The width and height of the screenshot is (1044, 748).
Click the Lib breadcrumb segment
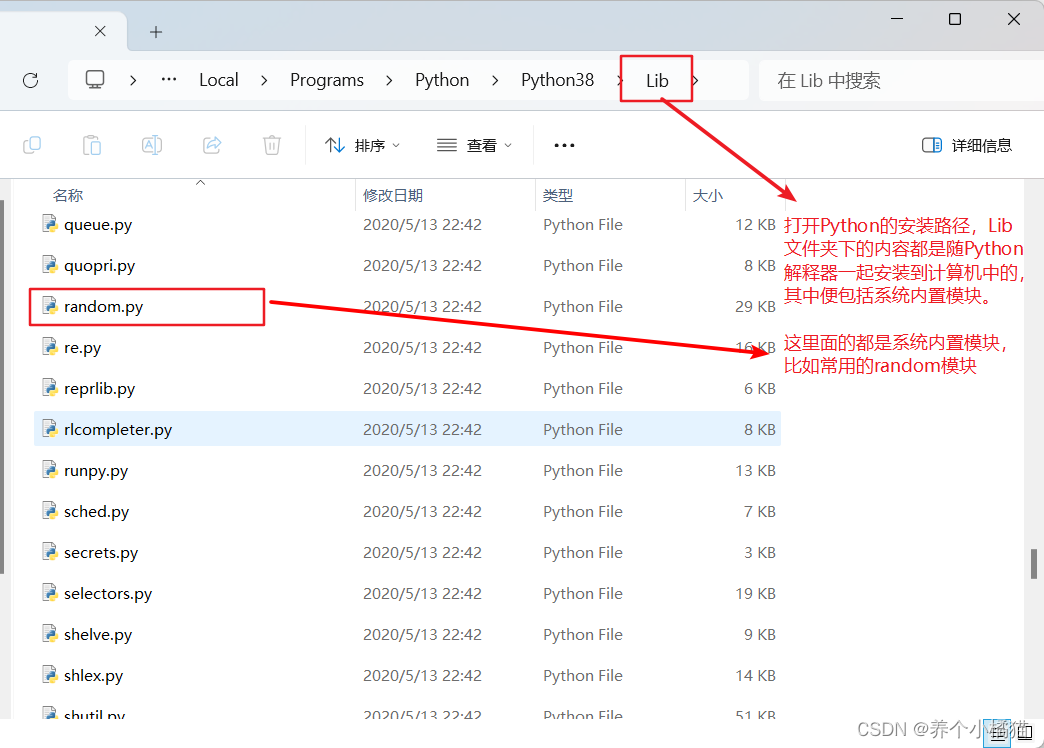[657, 81]
